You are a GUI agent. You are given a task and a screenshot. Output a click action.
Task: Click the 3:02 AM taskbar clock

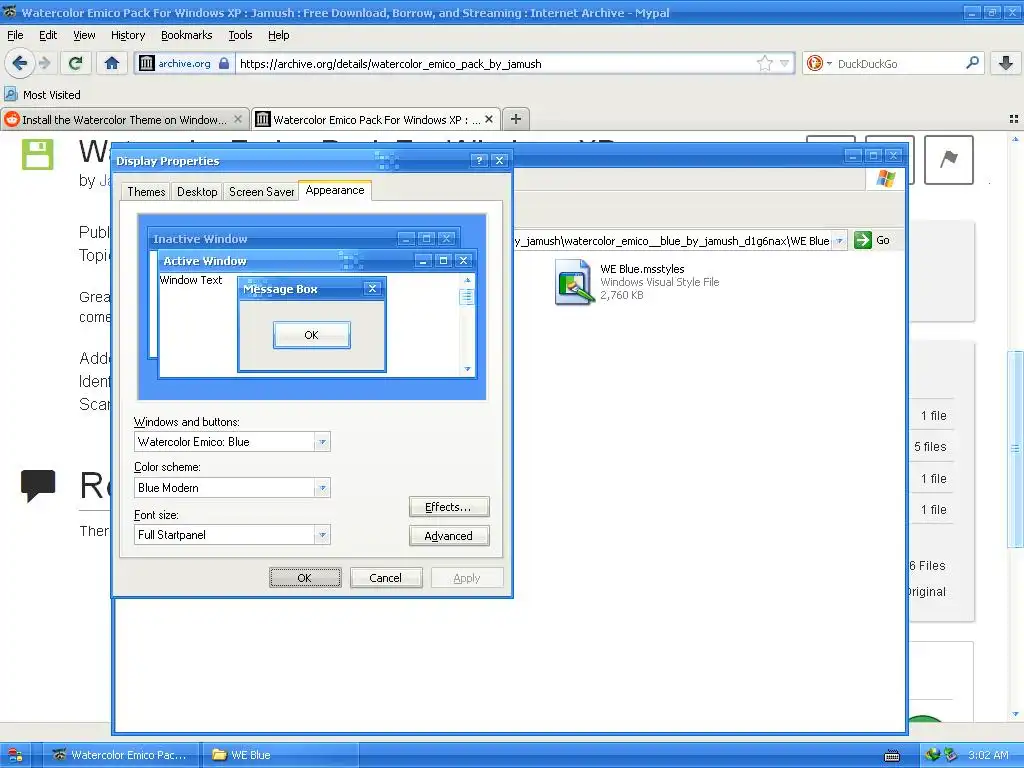988,755
